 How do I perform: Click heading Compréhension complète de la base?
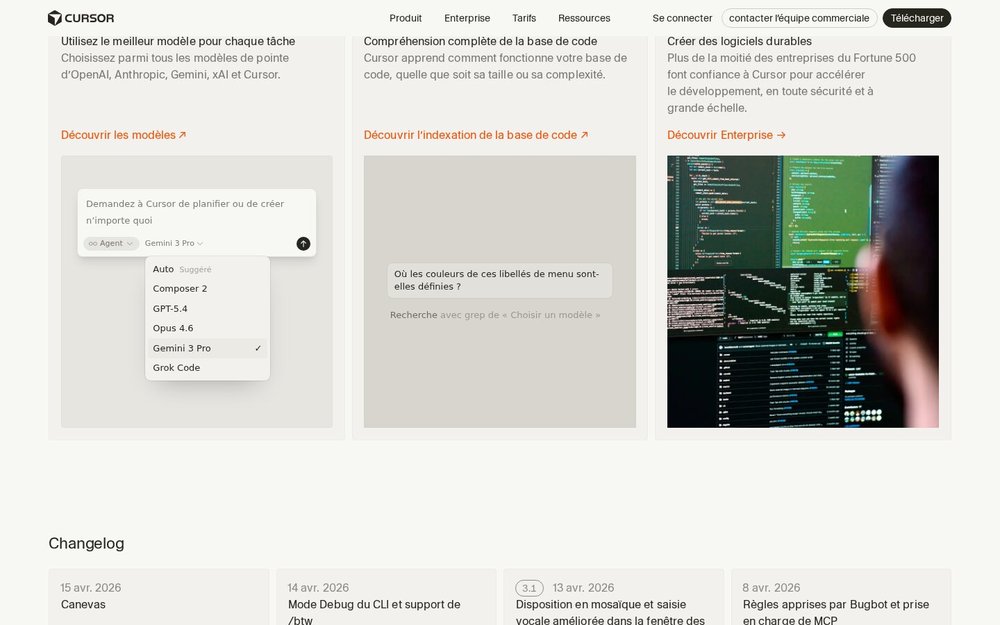480,41
